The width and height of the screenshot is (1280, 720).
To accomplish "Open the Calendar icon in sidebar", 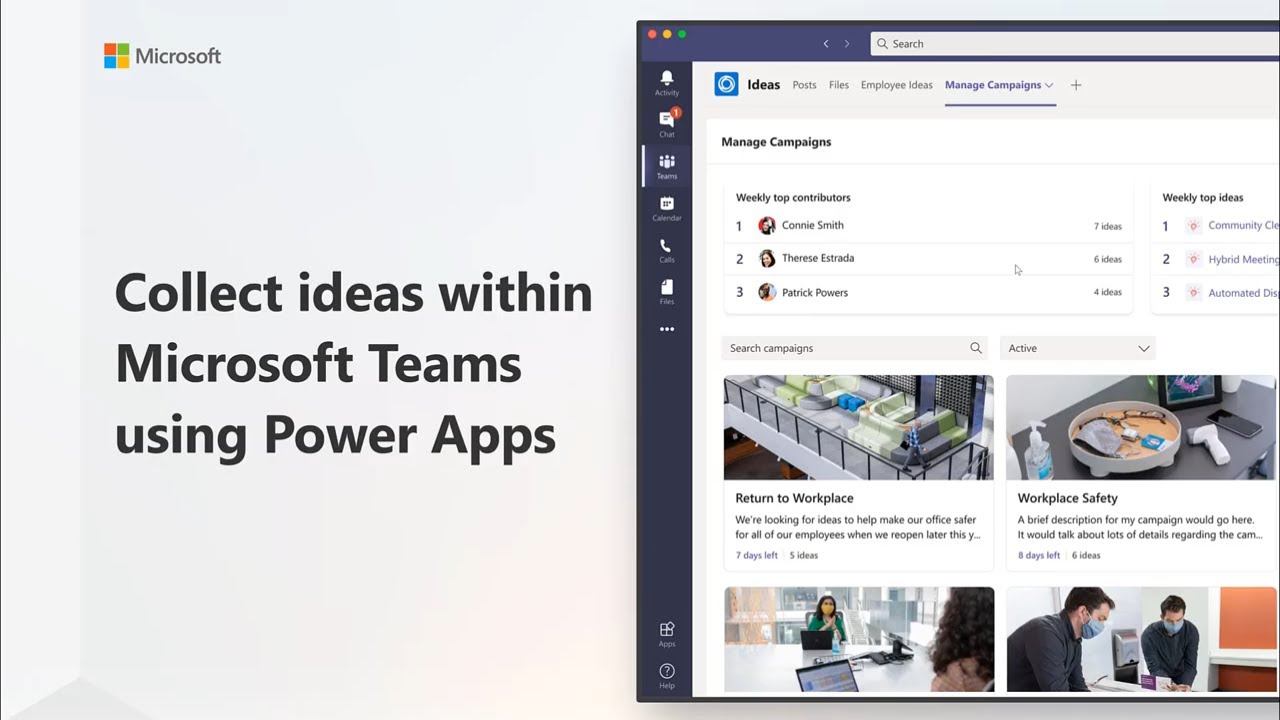I will pyautogui.click(x=667, y=203).
